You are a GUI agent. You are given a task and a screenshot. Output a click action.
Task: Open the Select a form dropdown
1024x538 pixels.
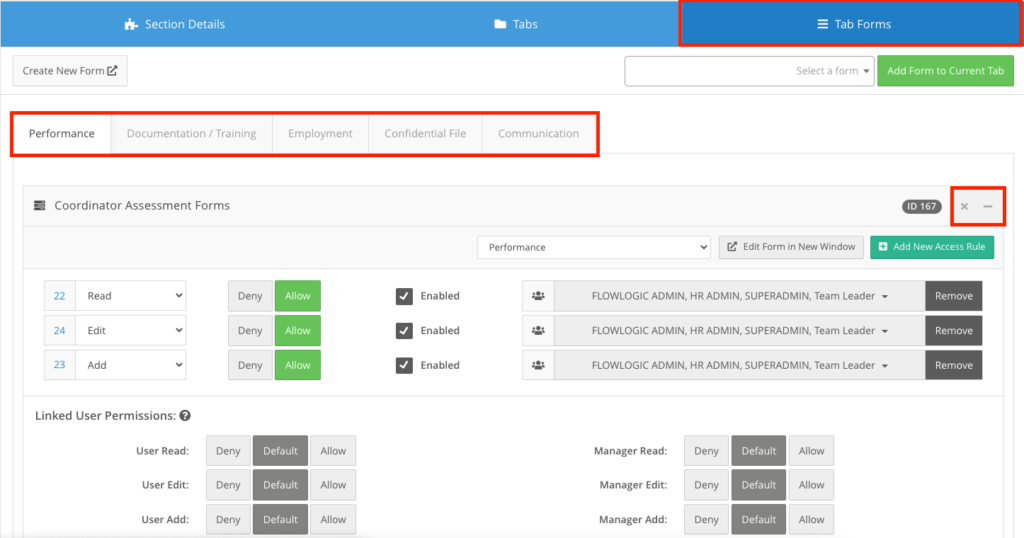point(749,71)
